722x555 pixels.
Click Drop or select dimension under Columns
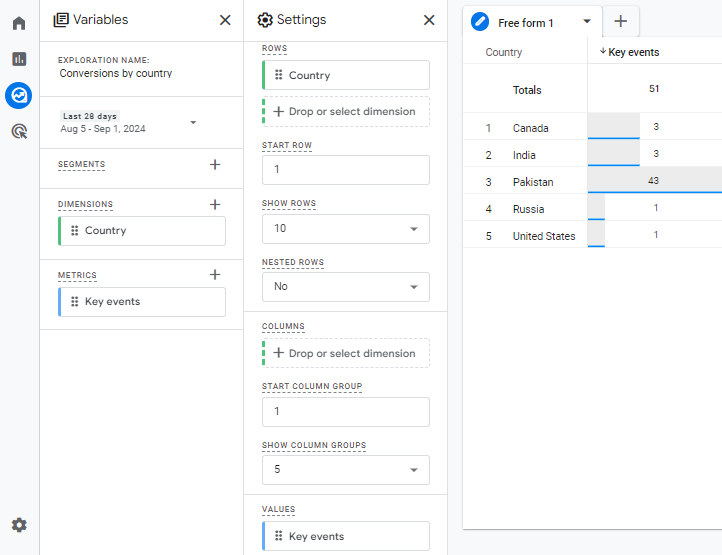tap(346, 353)
